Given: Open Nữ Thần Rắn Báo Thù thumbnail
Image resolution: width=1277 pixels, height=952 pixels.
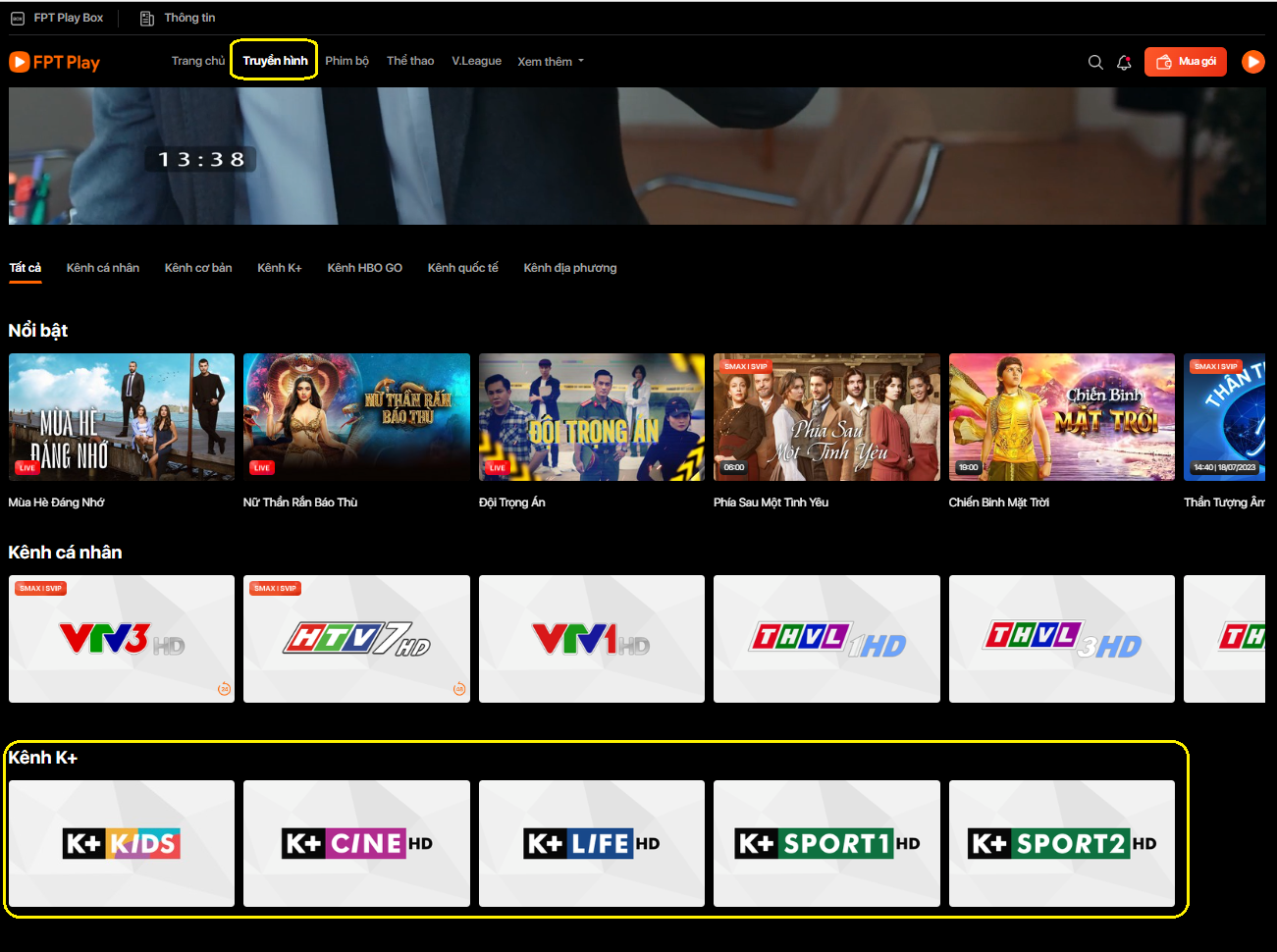Looking at the screenshot, I should click(x=356, y=417).
